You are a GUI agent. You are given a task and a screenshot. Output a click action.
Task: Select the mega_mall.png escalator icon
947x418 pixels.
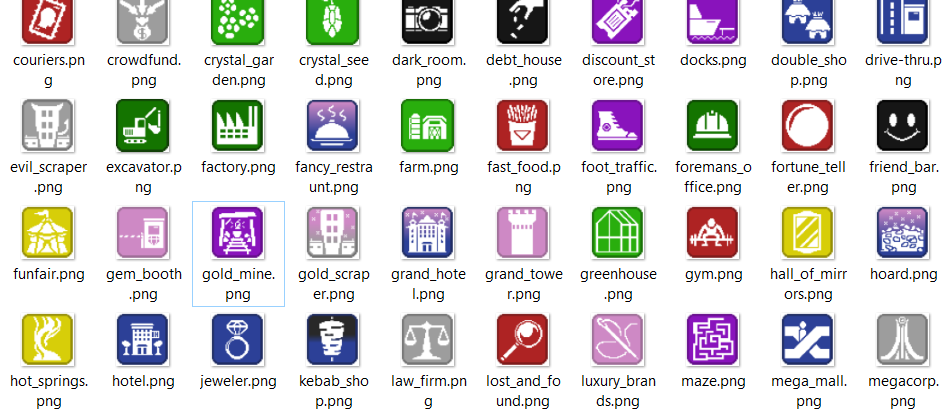[x=808, y=339]
